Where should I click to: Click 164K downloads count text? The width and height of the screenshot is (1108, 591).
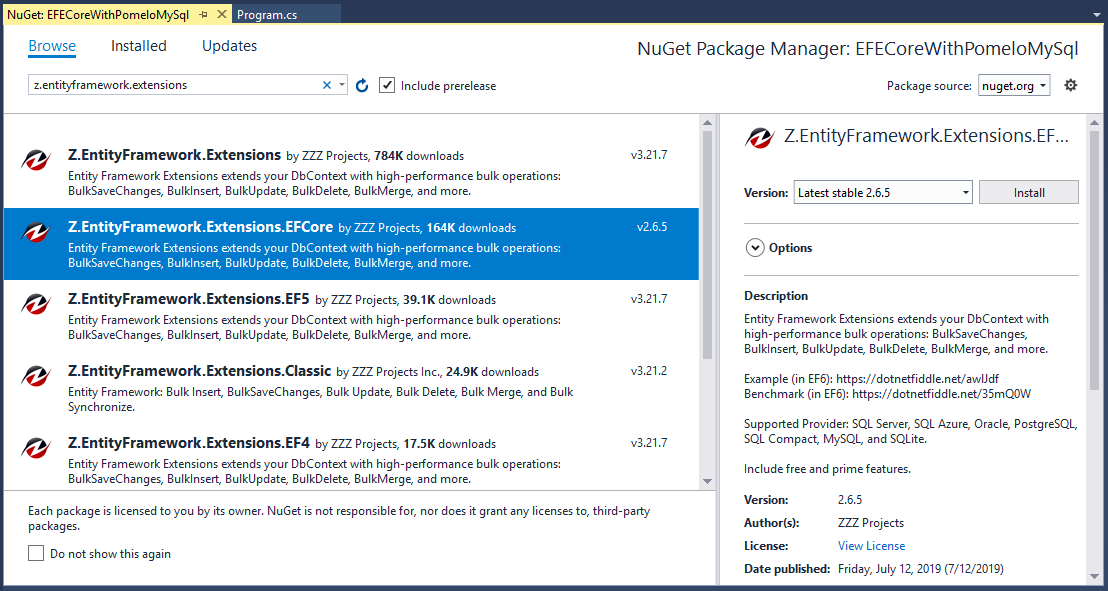[x=471, y=228]
